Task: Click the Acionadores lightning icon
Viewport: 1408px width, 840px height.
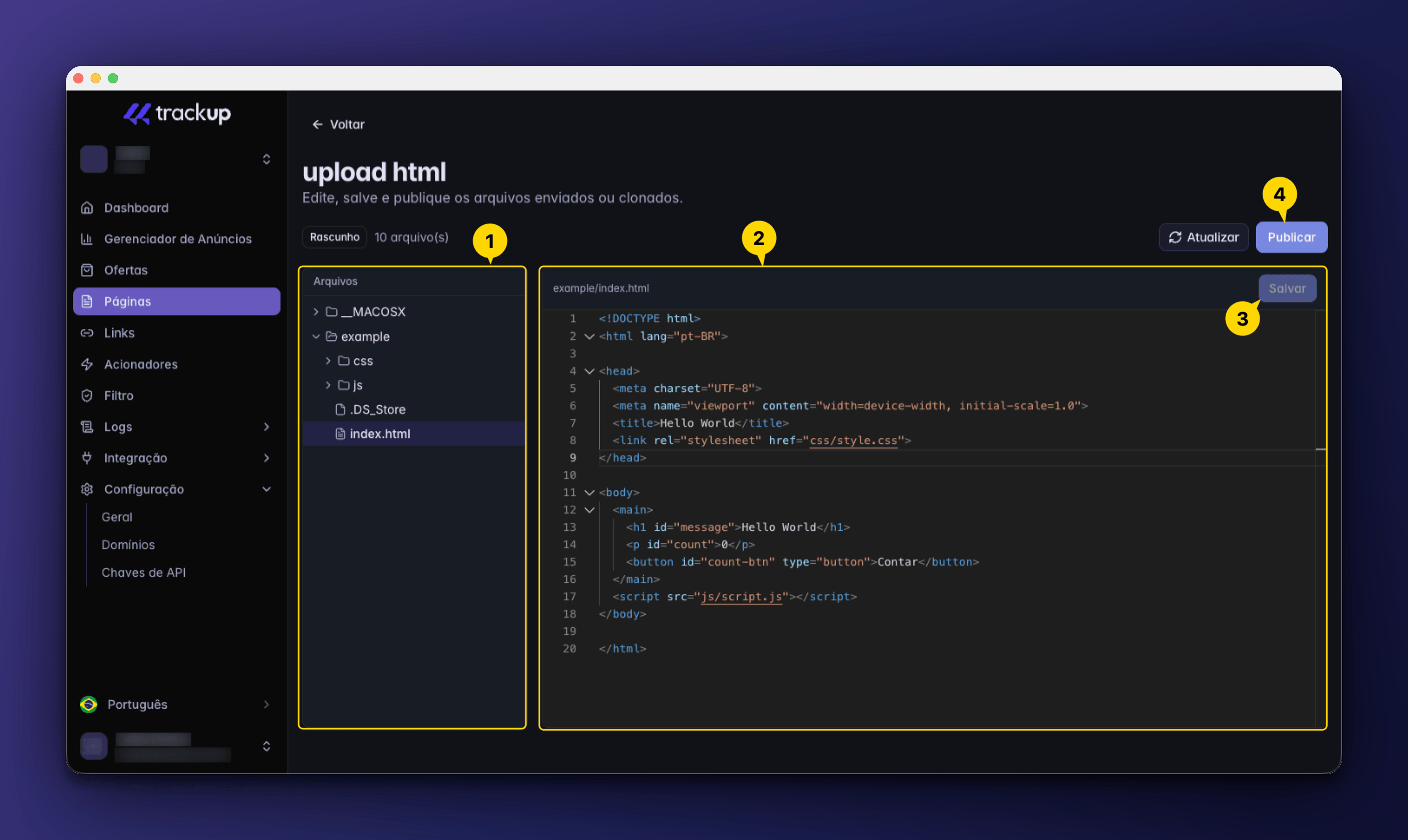Action: (x=87, y=364)
